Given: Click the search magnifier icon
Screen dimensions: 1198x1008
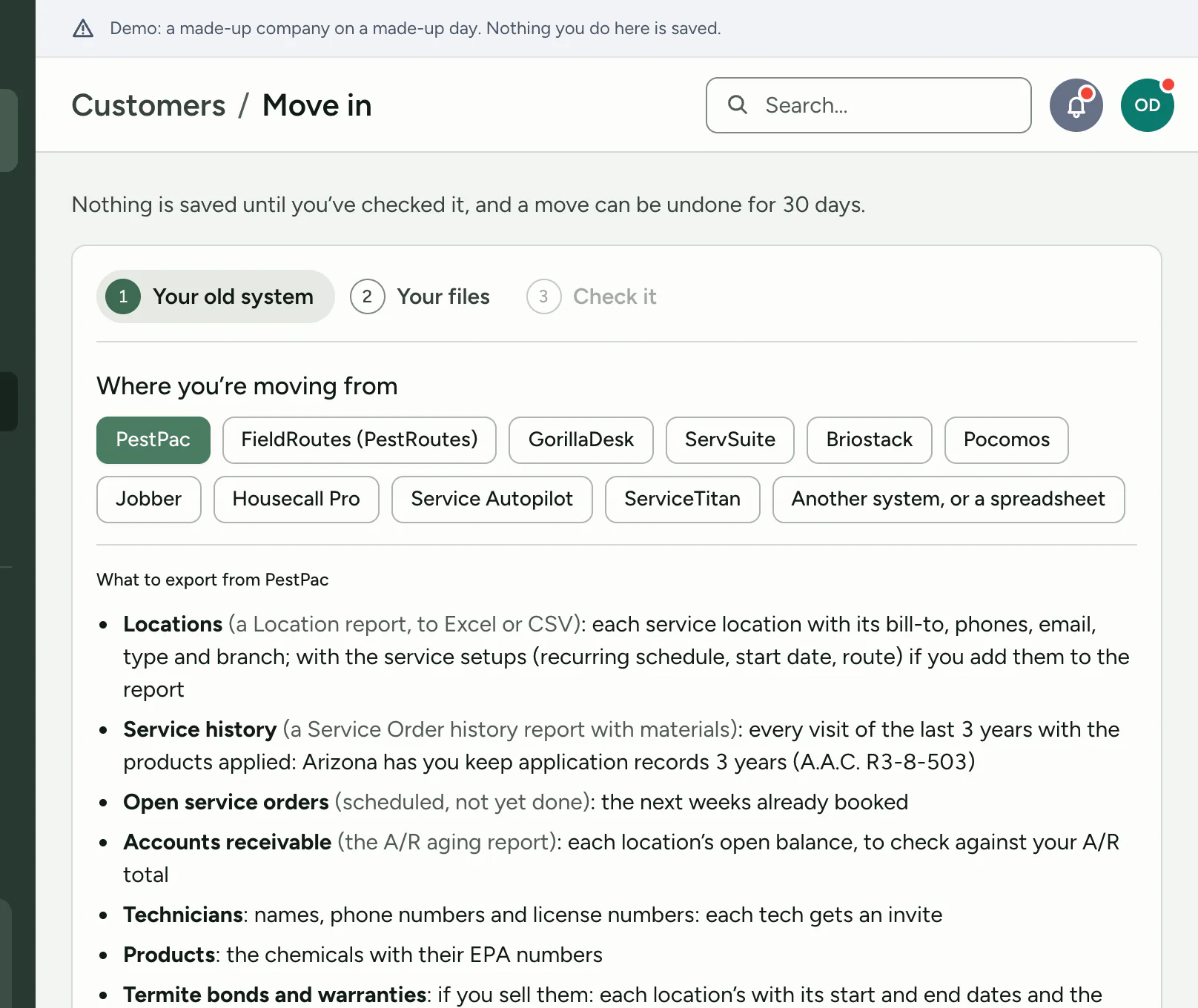Looking at the screenshot, I should coord(738,105).
